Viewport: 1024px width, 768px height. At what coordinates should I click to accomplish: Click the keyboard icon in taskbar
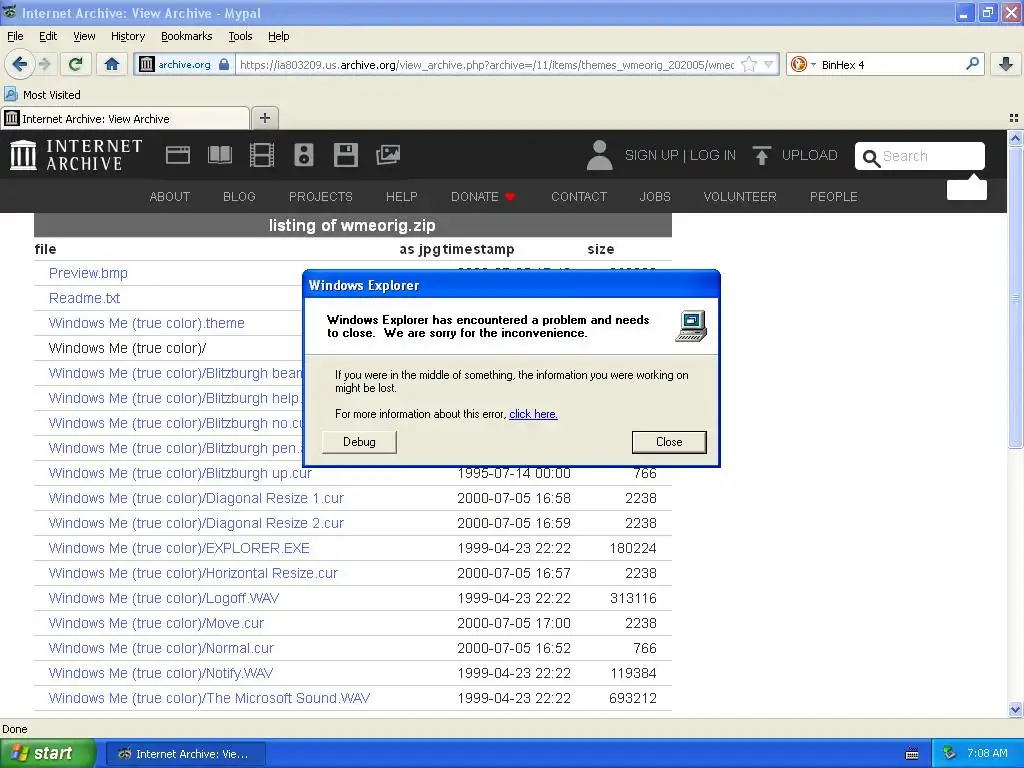tap(912, 754)
